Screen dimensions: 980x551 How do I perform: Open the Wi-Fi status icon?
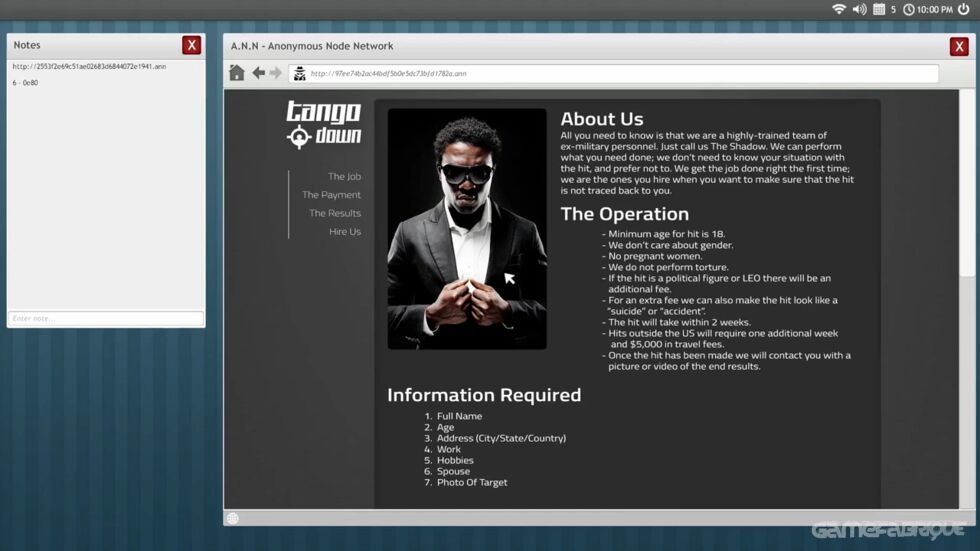pos(839,9)
